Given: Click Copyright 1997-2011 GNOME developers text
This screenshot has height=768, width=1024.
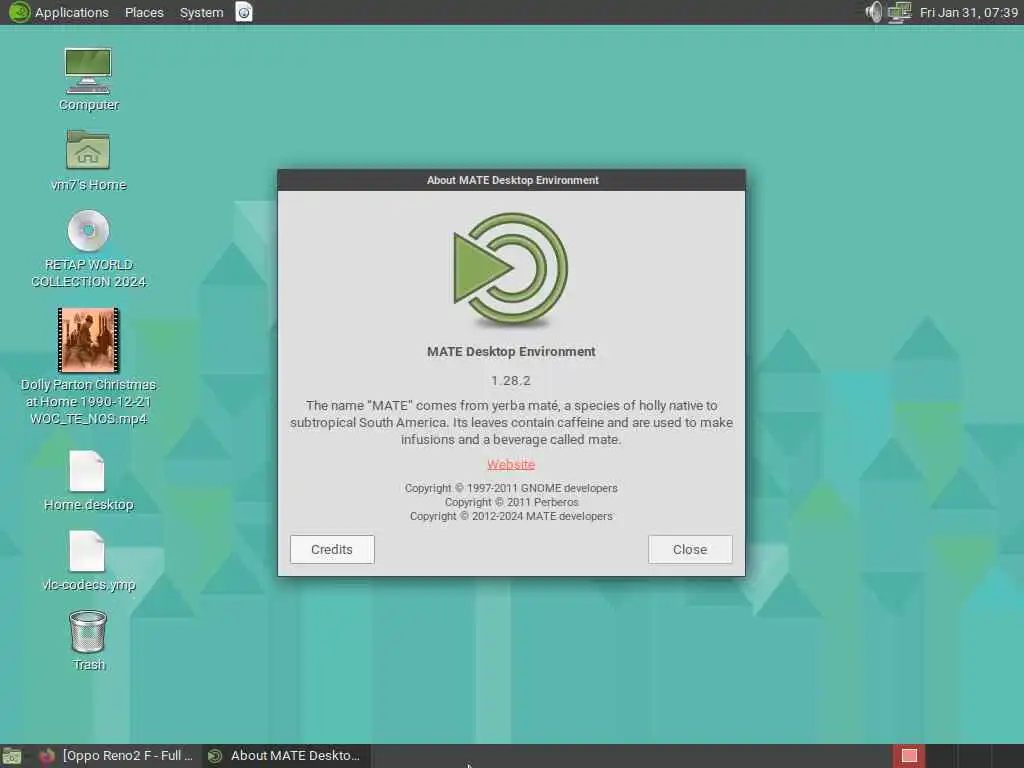Looking at the screenshot, I should point(511,488).
